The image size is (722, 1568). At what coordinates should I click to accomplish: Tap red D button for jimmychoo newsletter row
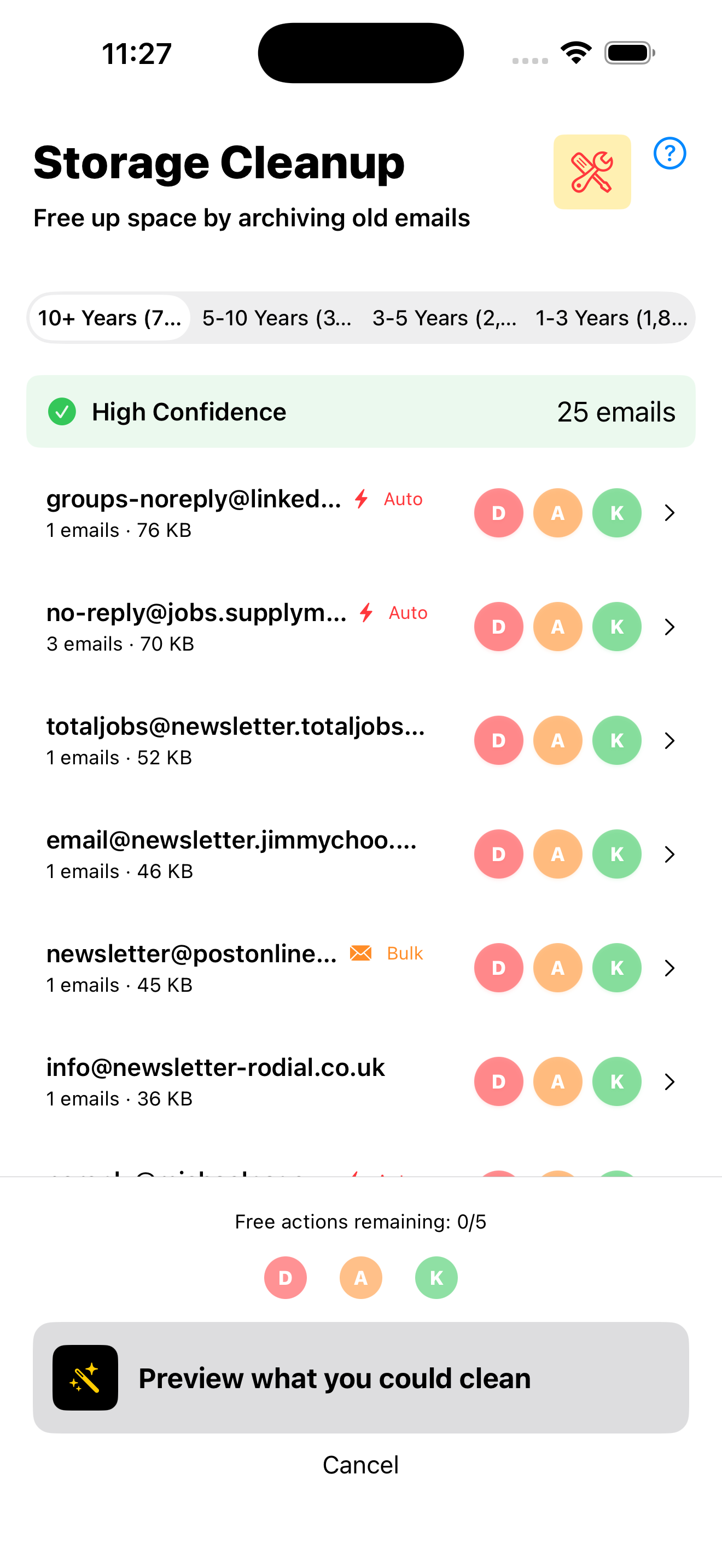(x=499, y=854)
